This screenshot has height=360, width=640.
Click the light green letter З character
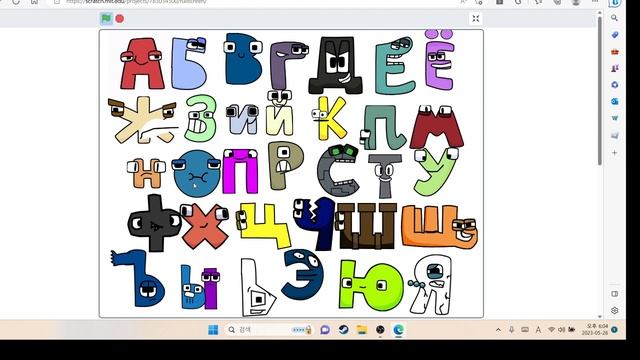(200, 118)
